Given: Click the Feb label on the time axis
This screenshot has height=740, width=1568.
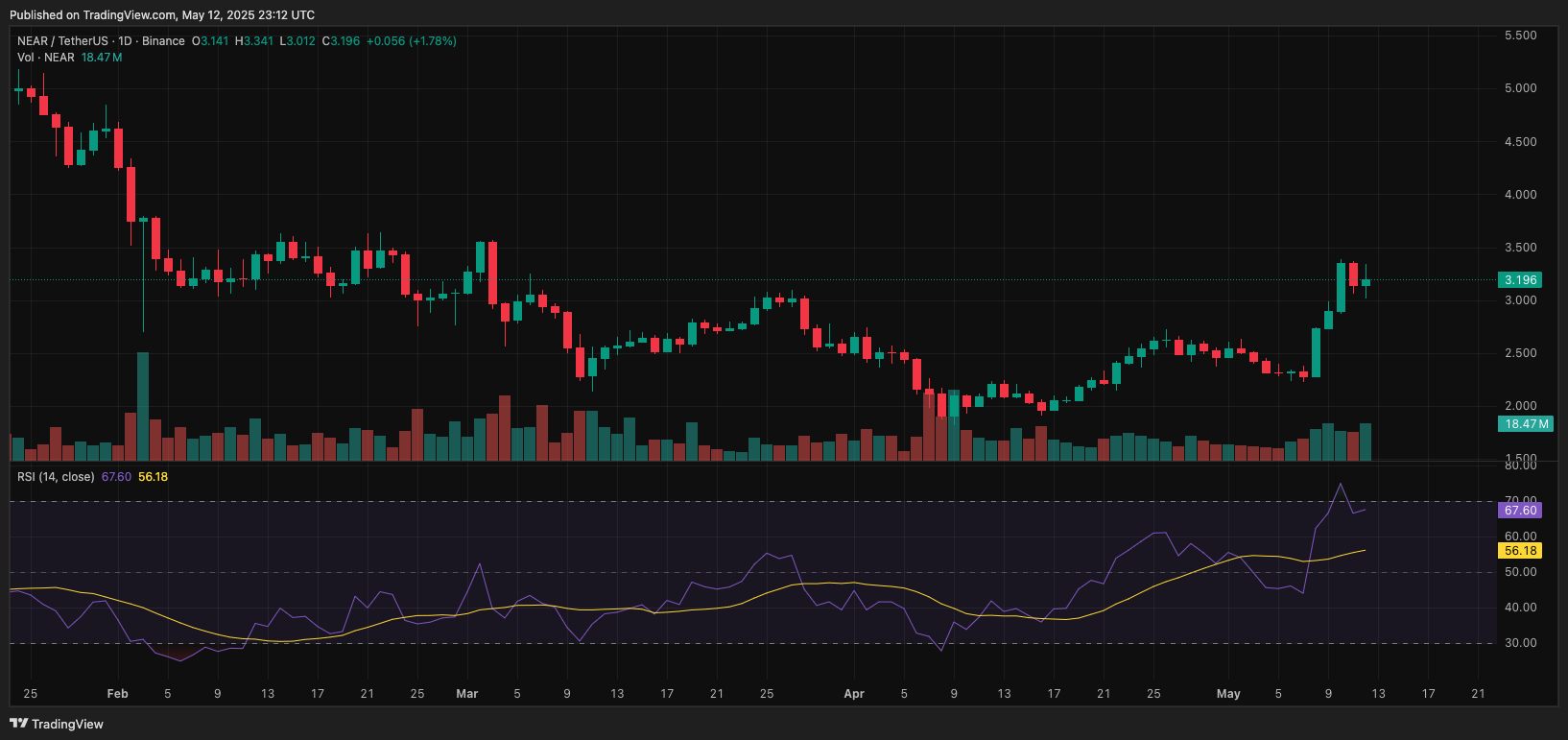Looking at the screenshot, I should pos(117,694).
